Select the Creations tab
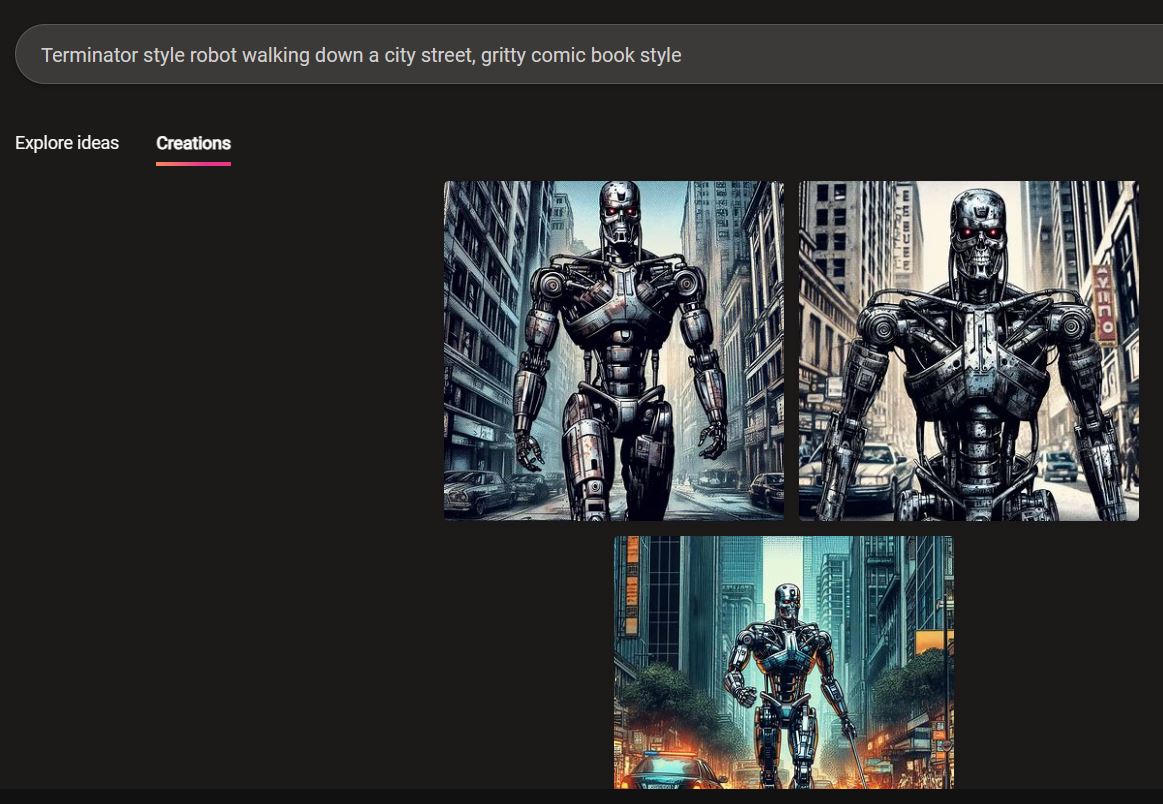 194,143
